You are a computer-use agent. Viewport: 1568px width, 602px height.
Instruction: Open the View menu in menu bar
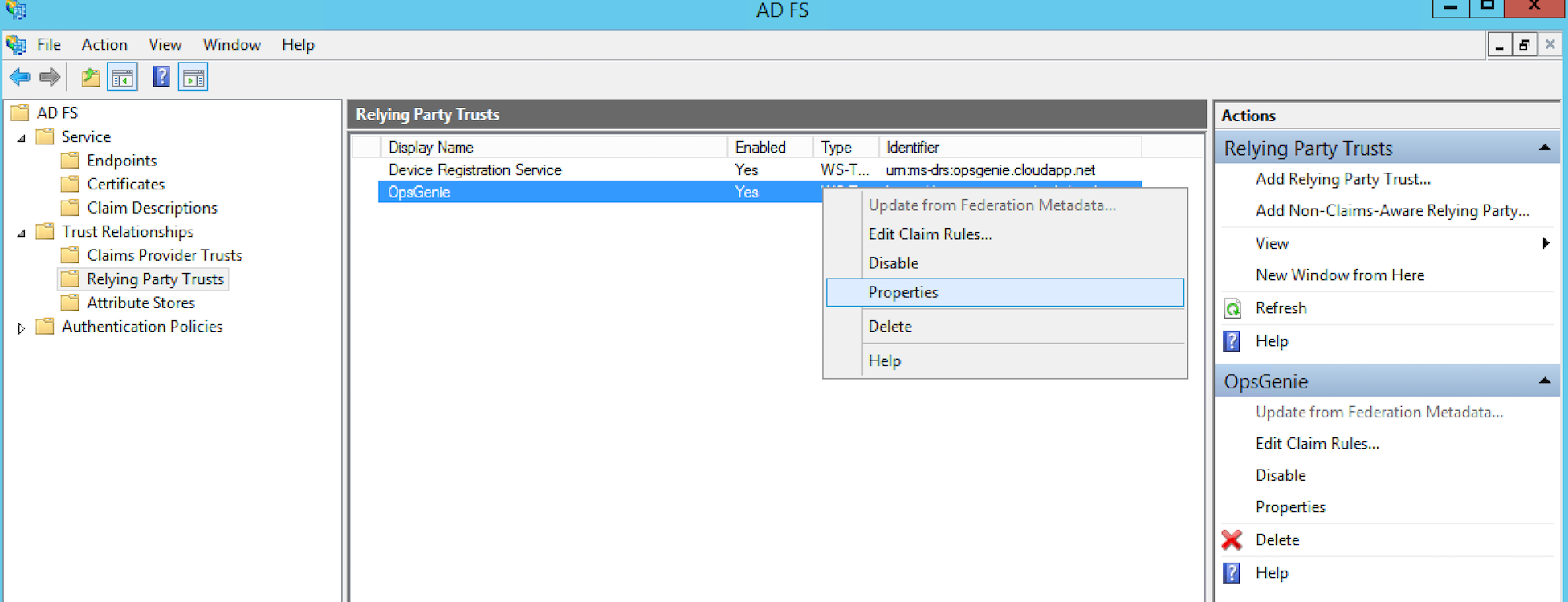pyautogui.click(x=165, y=45)
